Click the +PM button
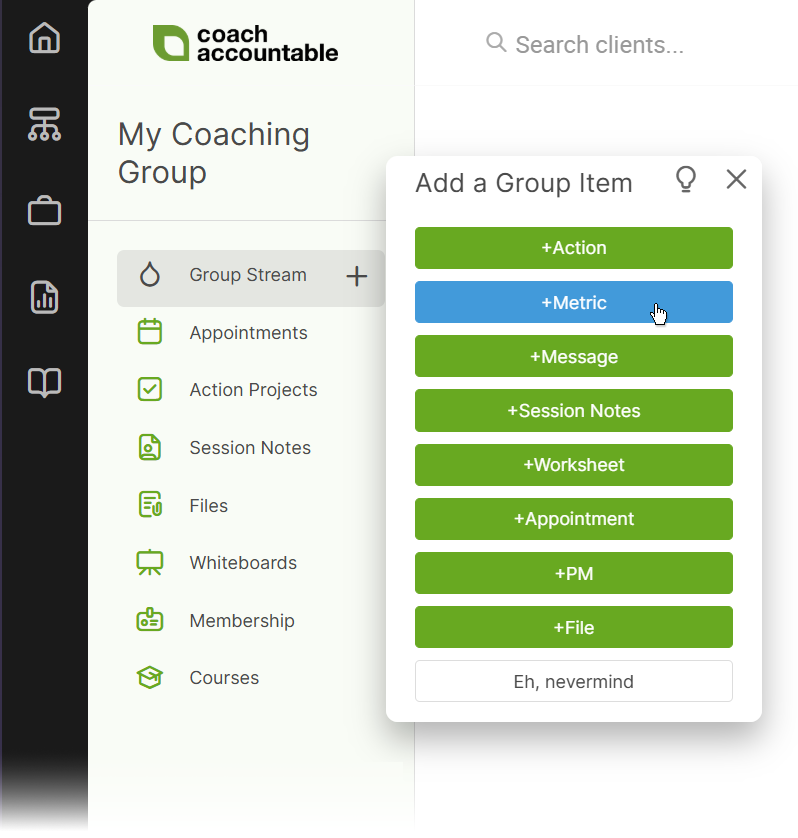This screenshot has height=838, width=798. pos(574,573)
